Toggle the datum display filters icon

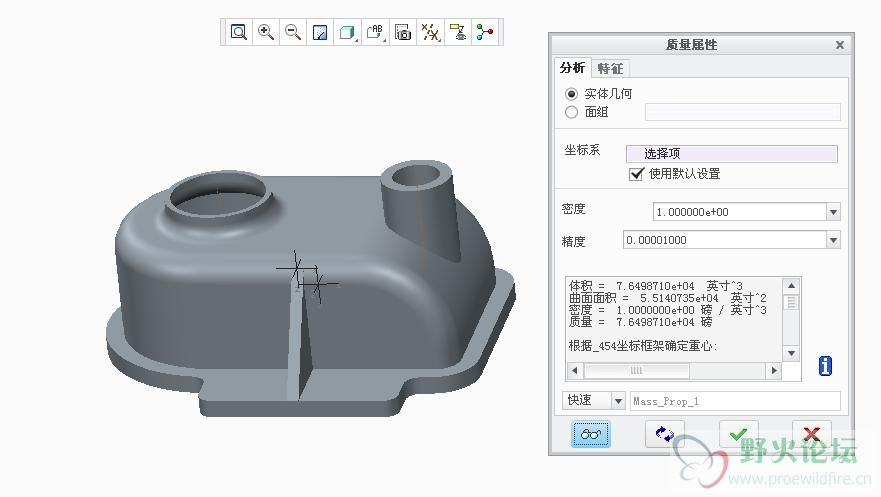click(x=430, y=32)
